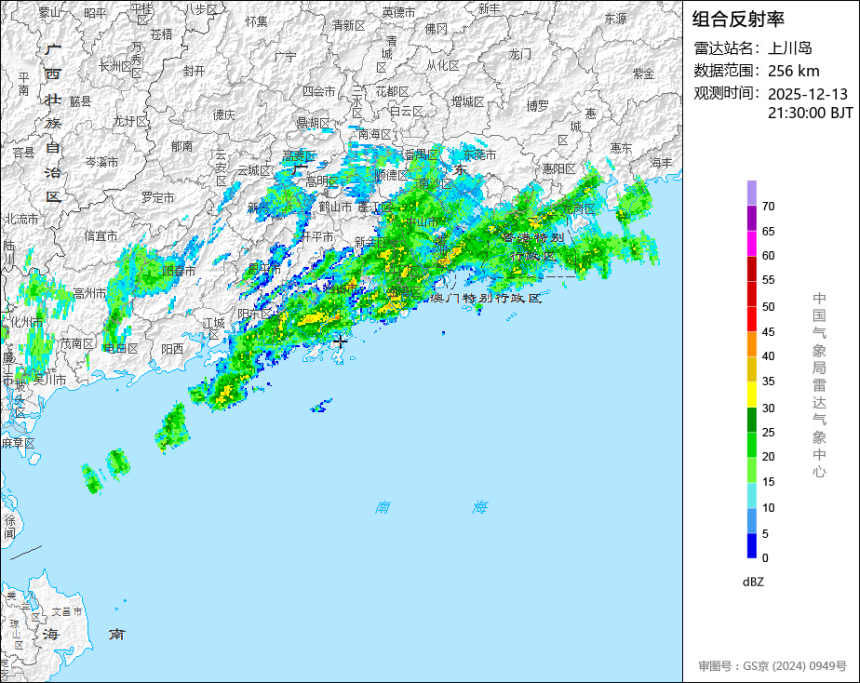Click the 海丰 county label
Image resolution: width=860 pixels, height=683 pixels.
661,162
